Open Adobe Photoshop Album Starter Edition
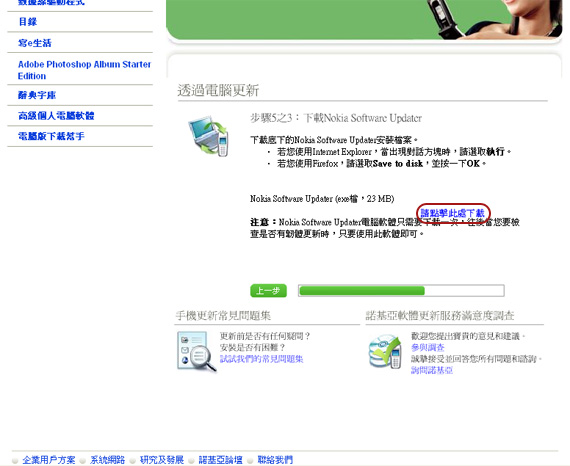570x466 pixels. point(84,70)
